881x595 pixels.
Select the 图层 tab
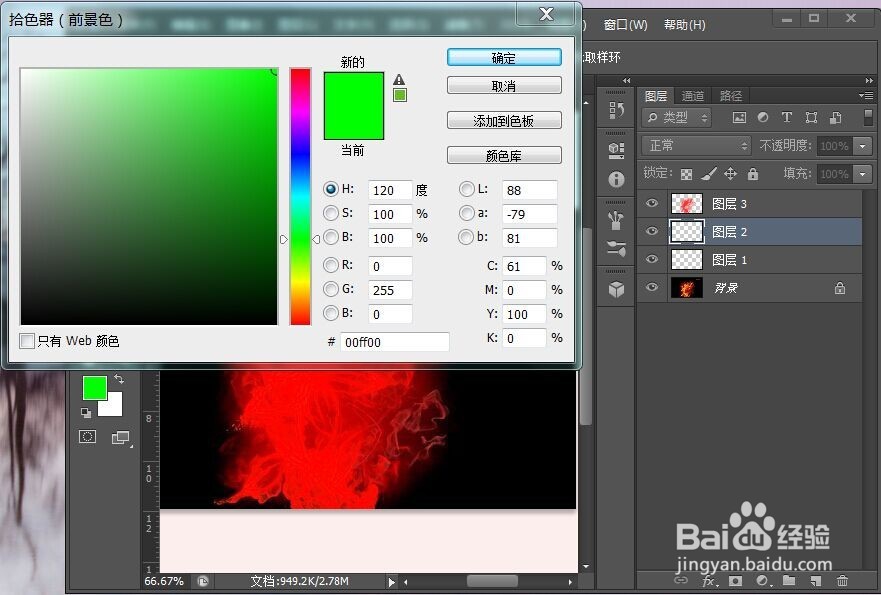pos(656,96)
